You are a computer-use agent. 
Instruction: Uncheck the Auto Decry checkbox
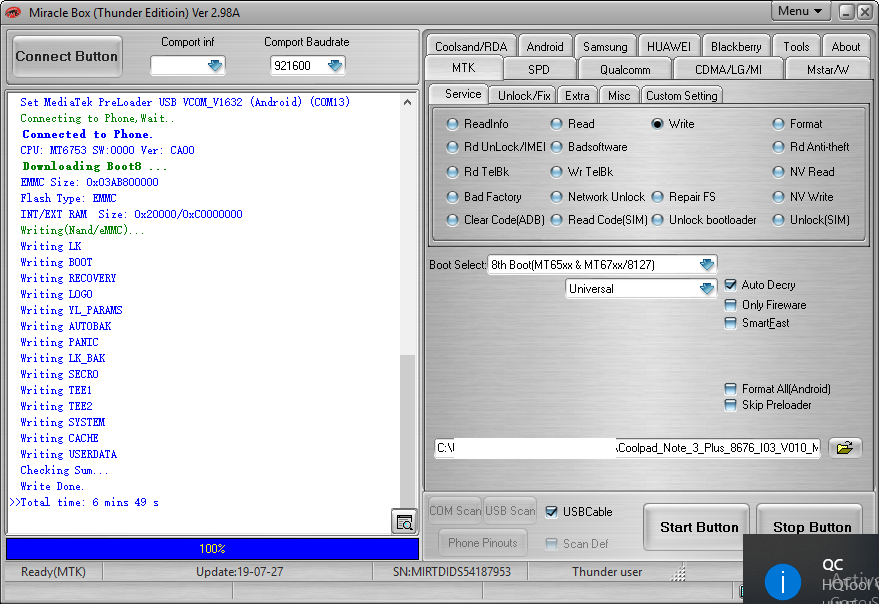730,285
